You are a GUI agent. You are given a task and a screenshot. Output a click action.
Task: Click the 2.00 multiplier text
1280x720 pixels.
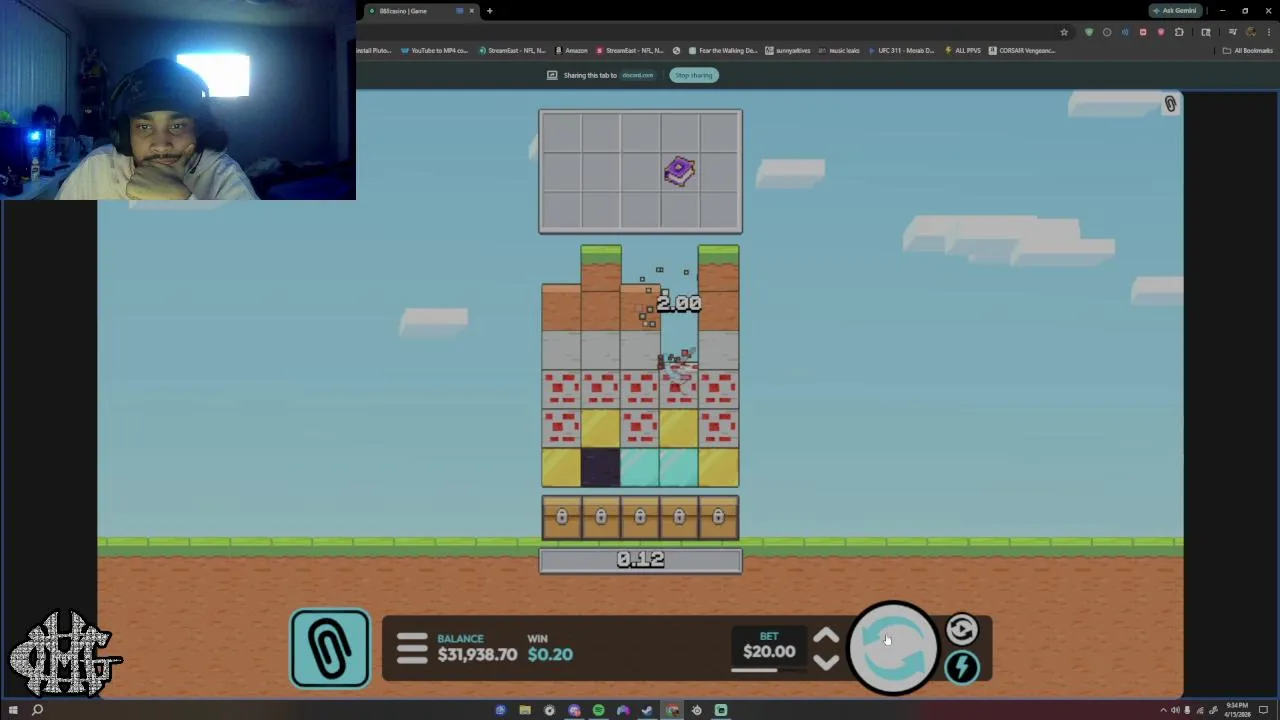pyautogui.click(x=679, y=303)
